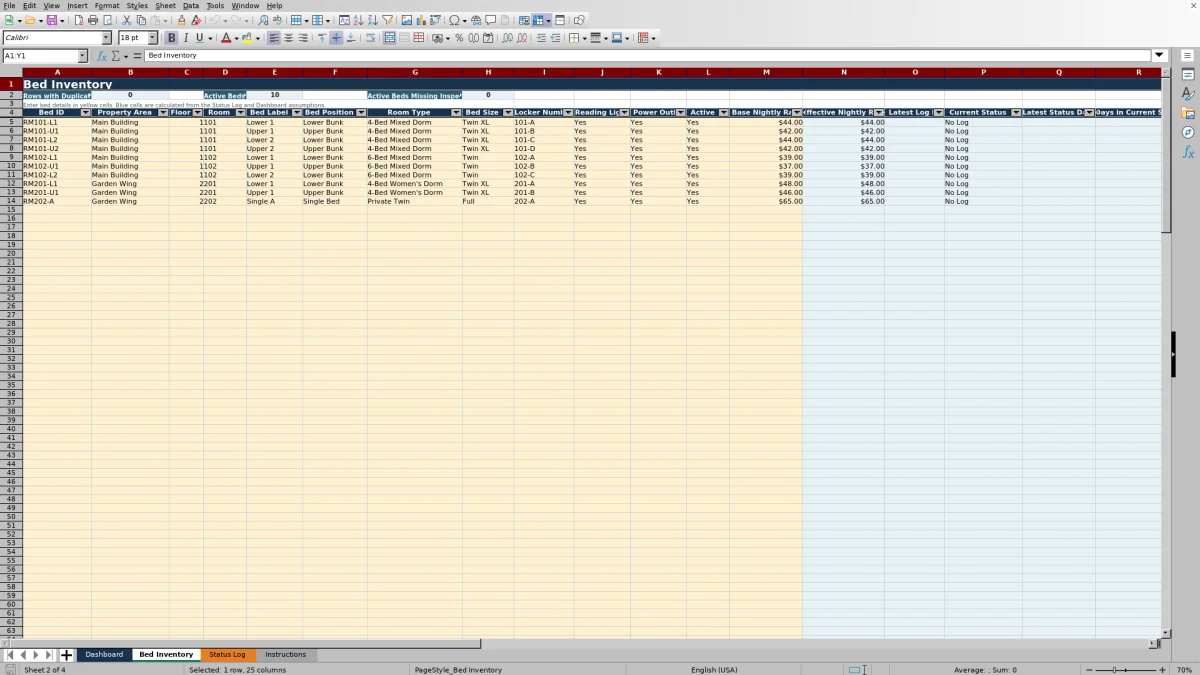Toggle Wrap Text button

pyautogui.click(x=370, y=38)
